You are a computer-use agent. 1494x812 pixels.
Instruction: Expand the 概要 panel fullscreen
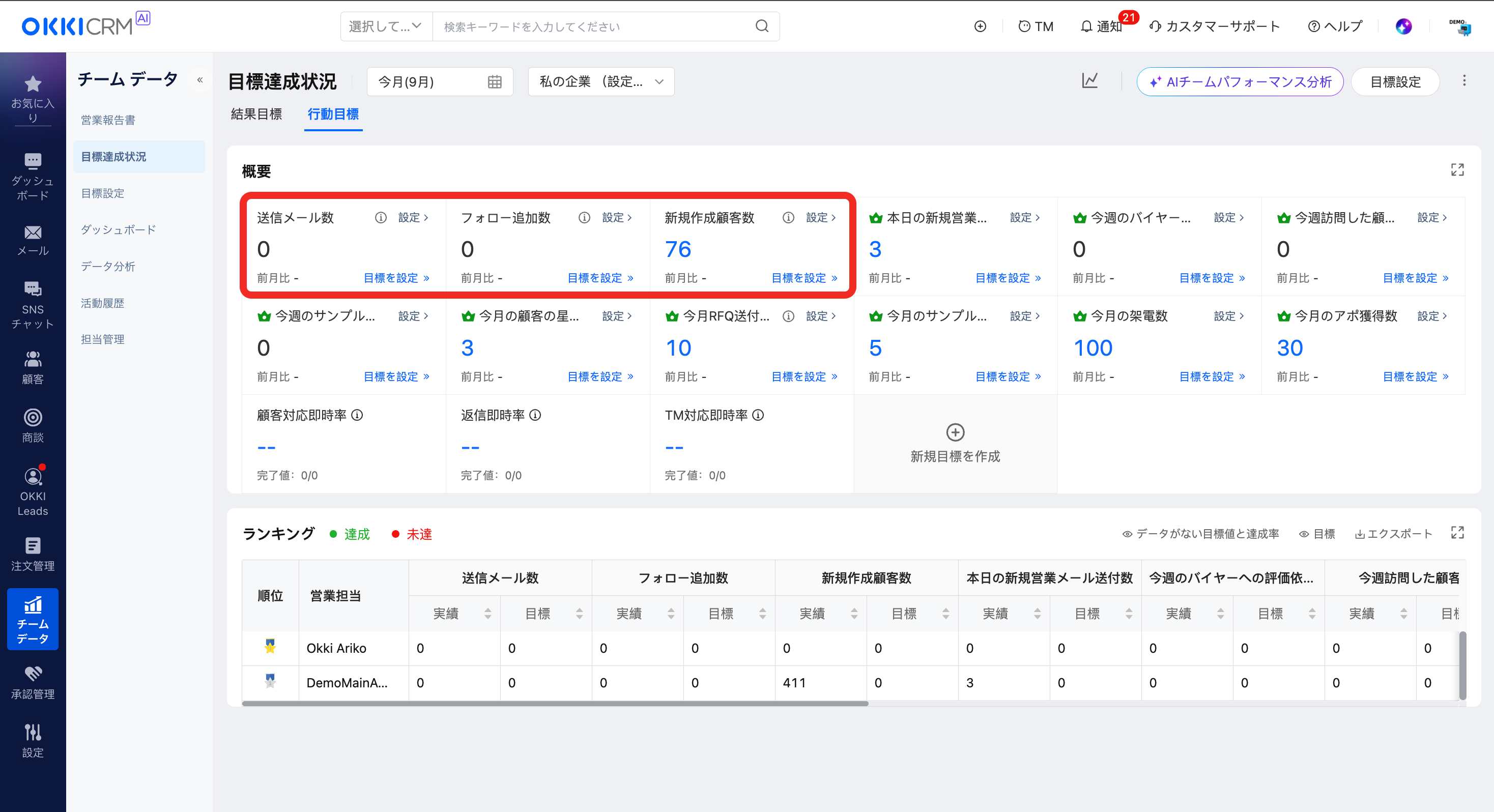1457,169
